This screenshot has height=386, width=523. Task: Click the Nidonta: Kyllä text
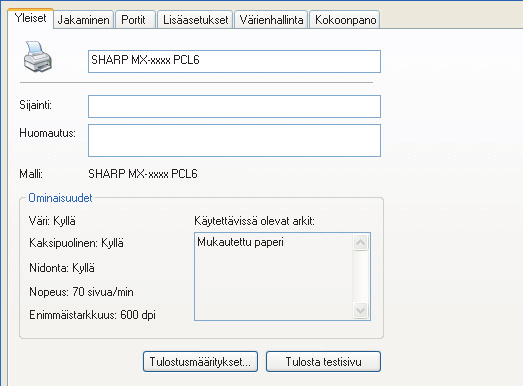tap(62, 268)
